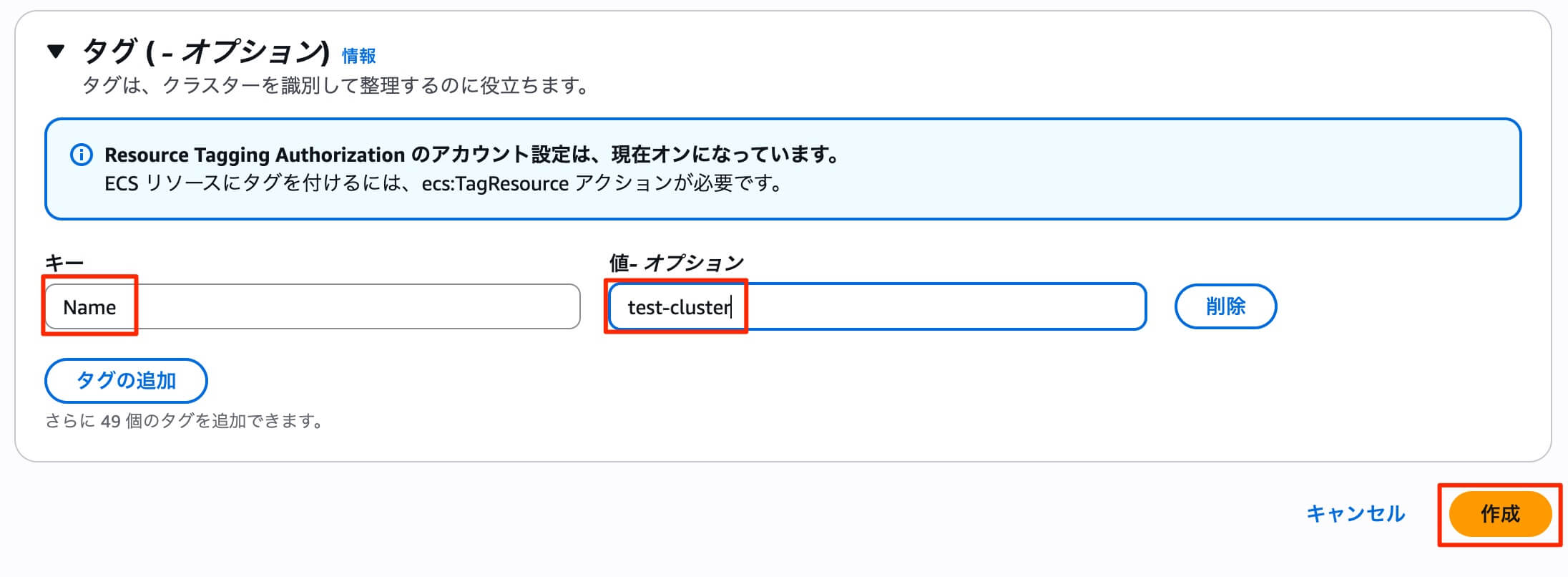Create the cluster with the orange 作成 button
The width and height of the screenshot is (1568, 577).
click(x=1499, y=513)
